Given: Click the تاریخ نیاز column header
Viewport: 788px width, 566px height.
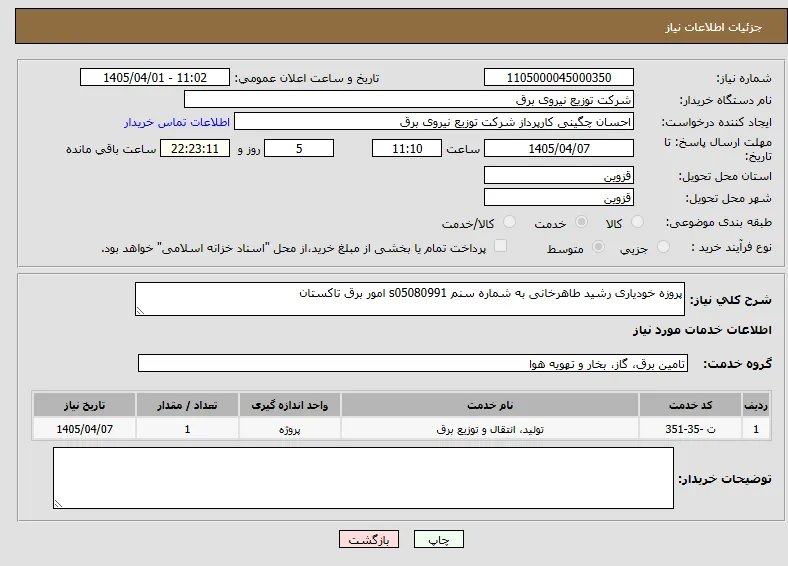Looking at the screenshot, I should pos(84,405).
